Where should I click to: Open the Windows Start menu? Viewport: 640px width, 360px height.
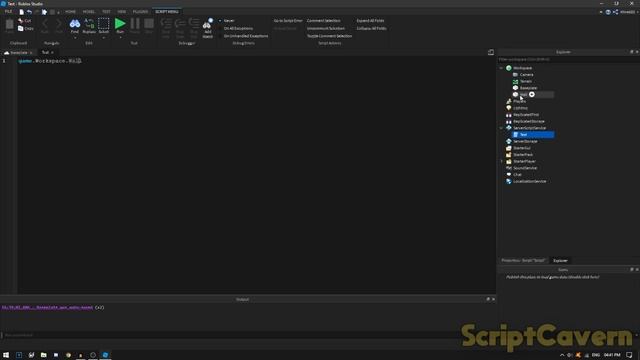[x=6, y=355]
